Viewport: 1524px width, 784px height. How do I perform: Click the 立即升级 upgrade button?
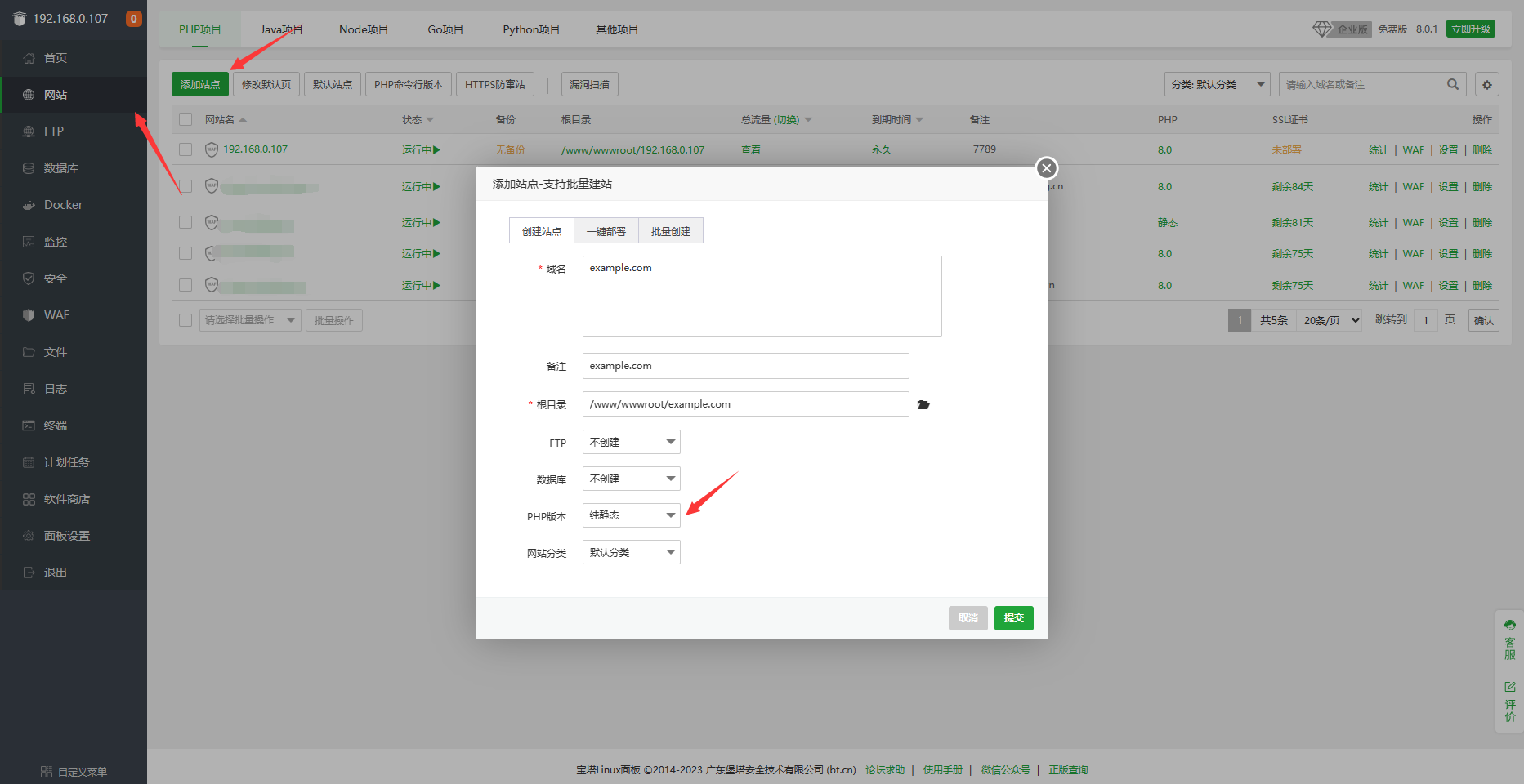[1470, 29]
